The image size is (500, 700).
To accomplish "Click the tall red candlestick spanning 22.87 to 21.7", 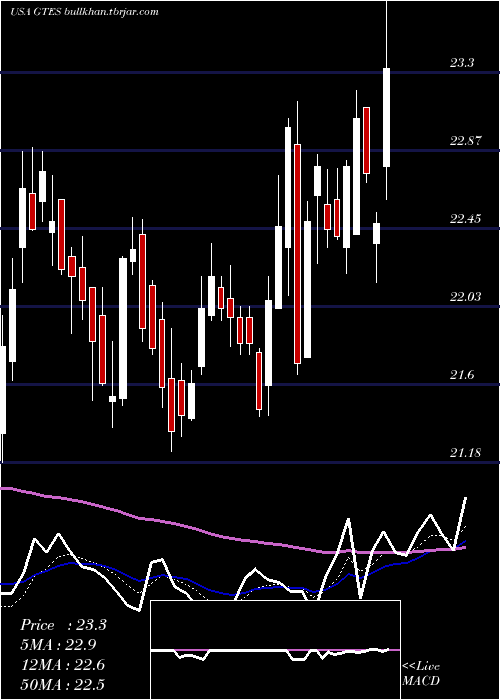I will coord(297,254).
